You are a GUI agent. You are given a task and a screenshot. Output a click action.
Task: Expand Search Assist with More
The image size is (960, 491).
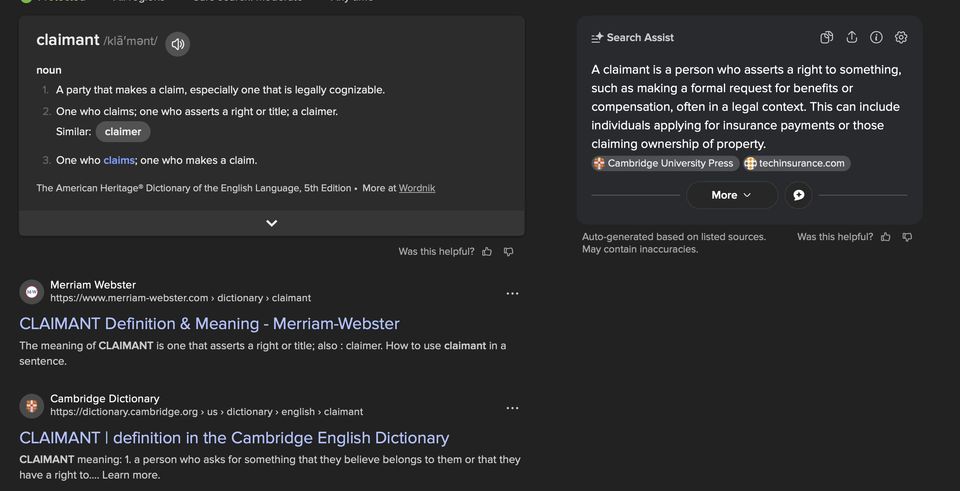pos(732,195)
